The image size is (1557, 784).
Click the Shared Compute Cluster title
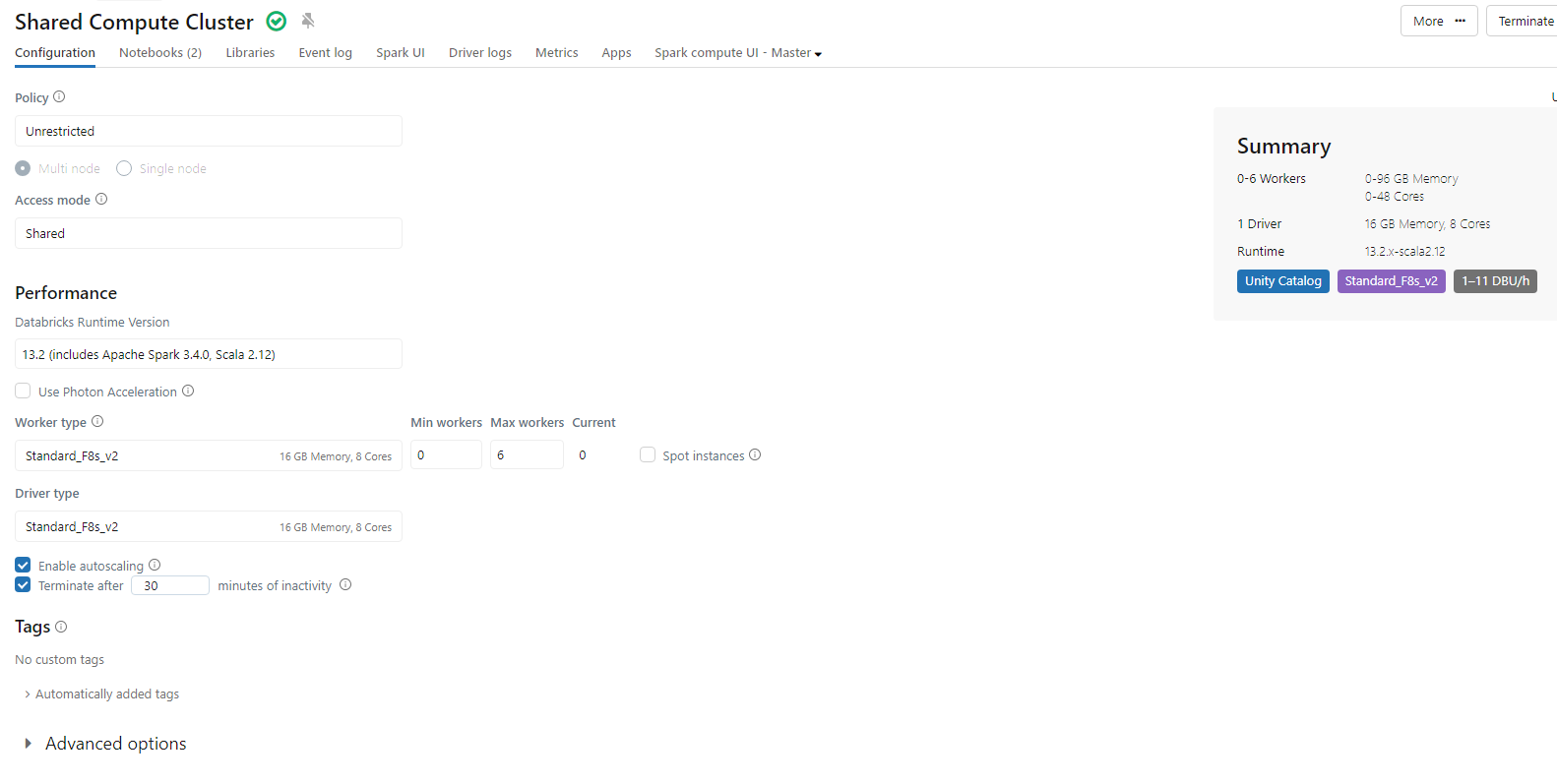pos(134,22)
